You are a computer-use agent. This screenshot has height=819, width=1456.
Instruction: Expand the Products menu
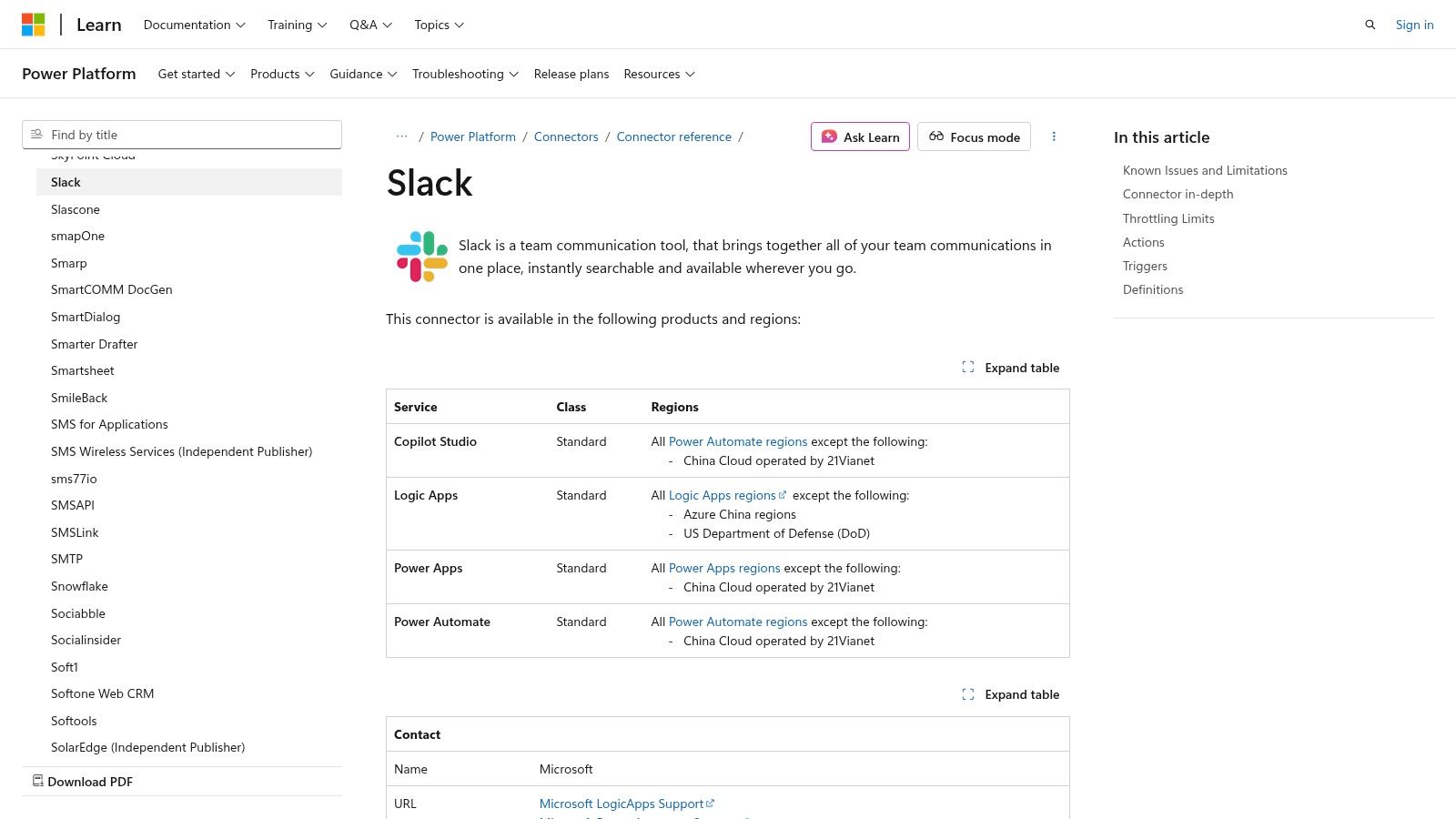[282, 74]
